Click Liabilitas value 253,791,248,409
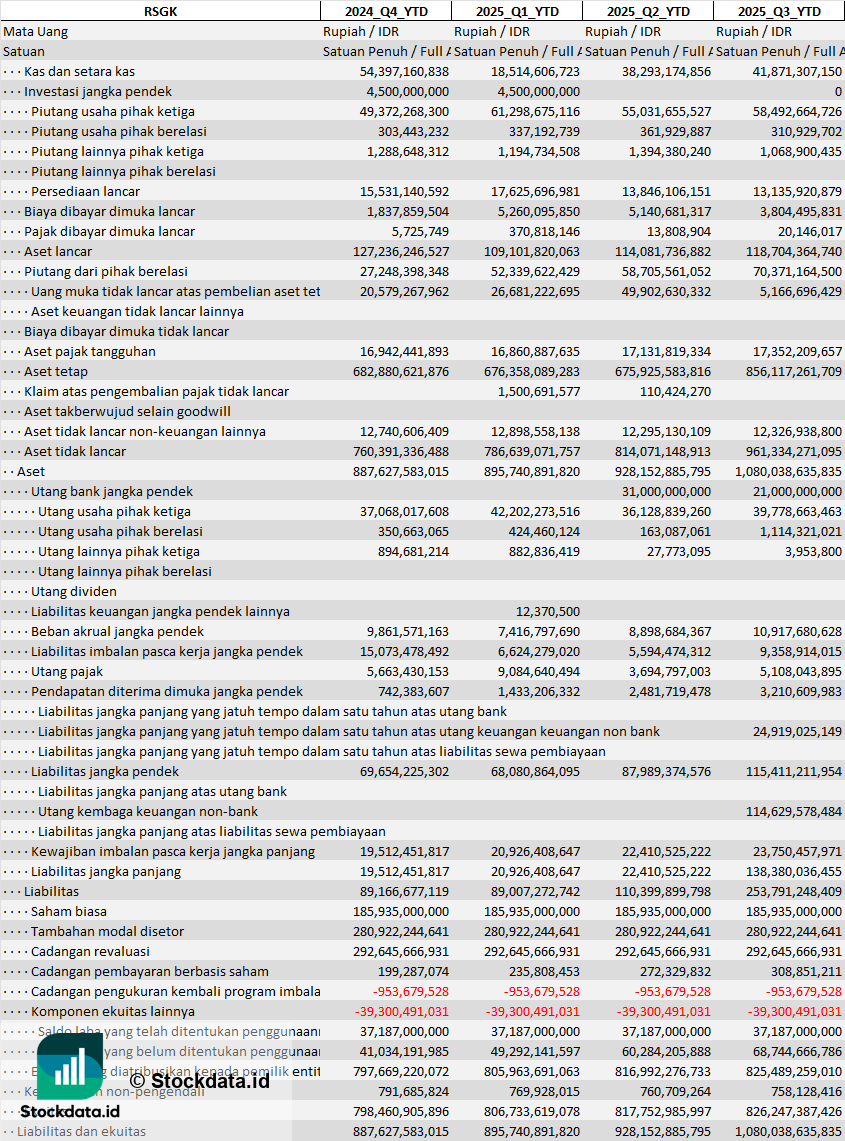This screenshot has width=845, height=1141. [x=794, y=892]
